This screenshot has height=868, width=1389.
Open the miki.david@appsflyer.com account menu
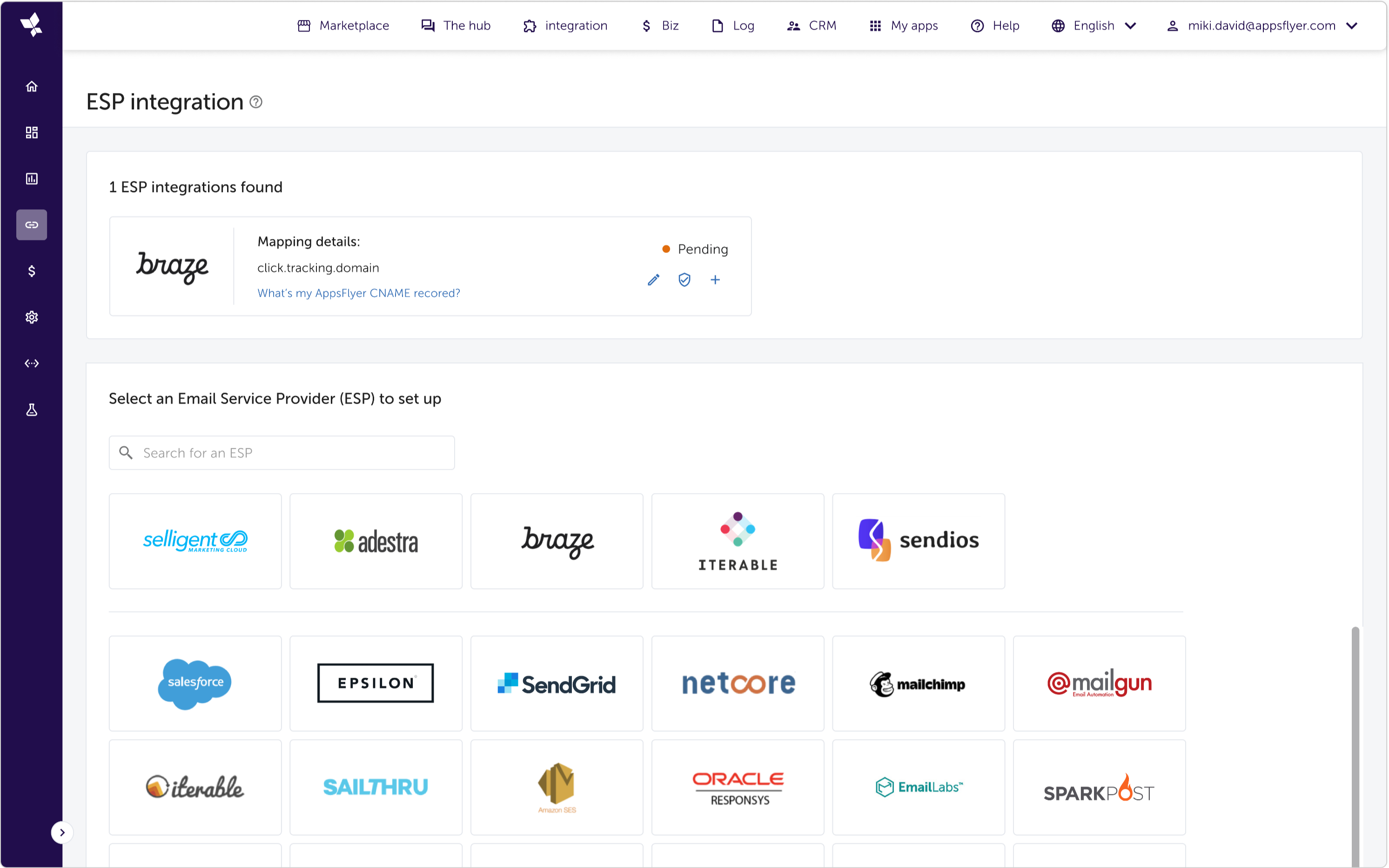click(1262, 26)
